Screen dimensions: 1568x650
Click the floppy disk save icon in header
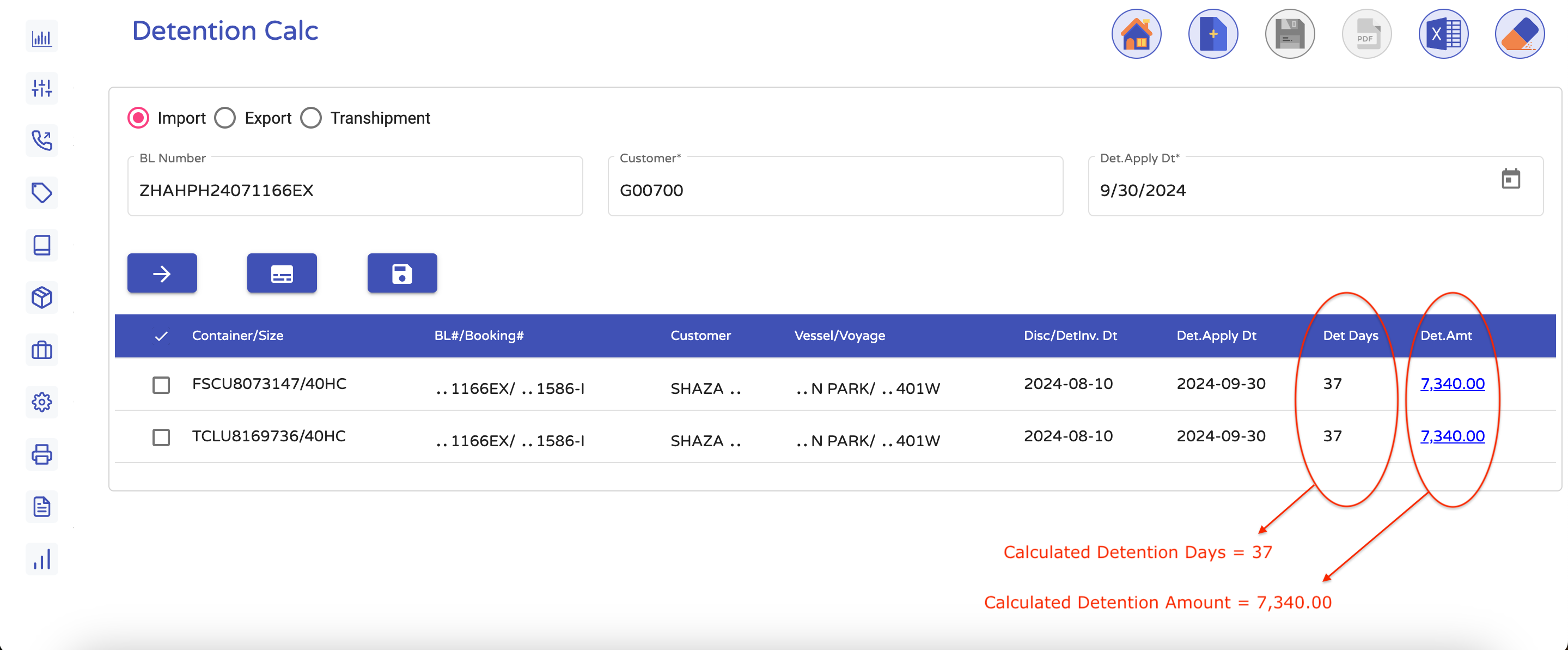click(1289, 34)
